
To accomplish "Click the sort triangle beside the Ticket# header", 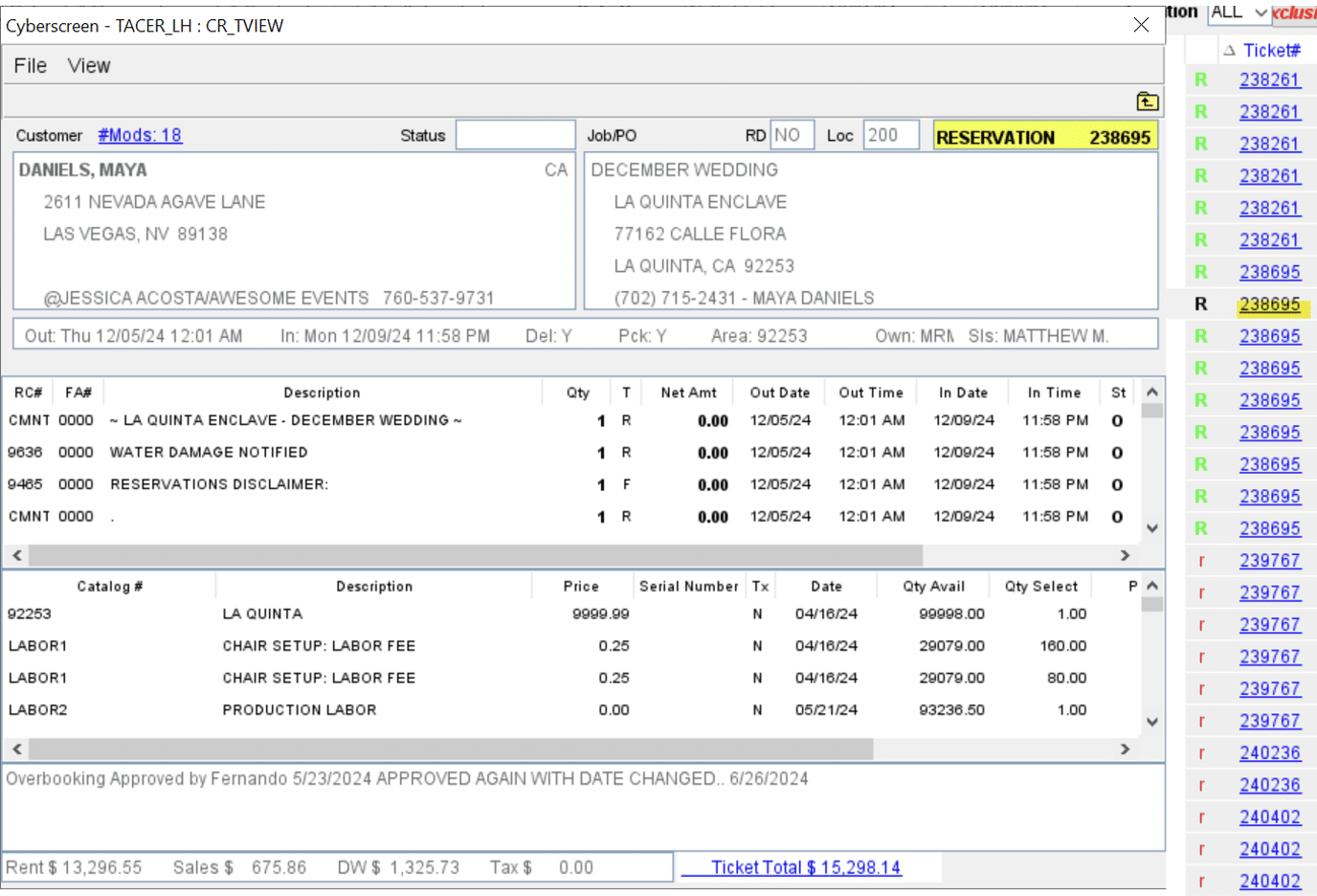I will [x=1229, y=51].
